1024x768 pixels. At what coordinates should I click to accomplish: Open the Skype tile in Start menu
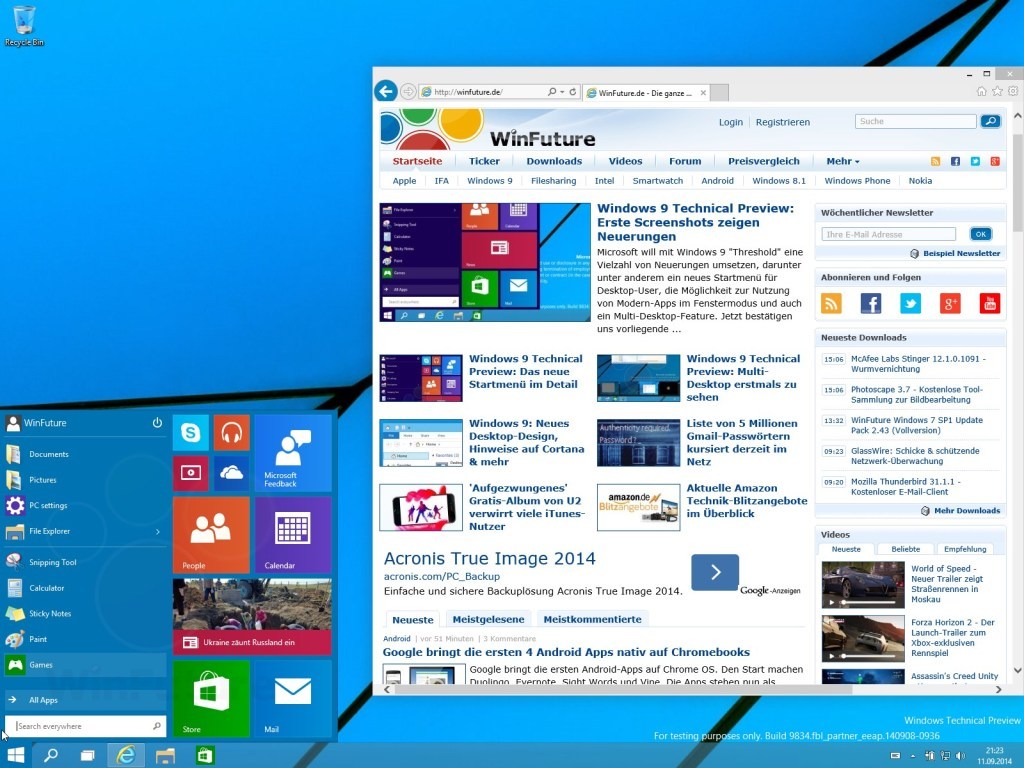[190, 433]
